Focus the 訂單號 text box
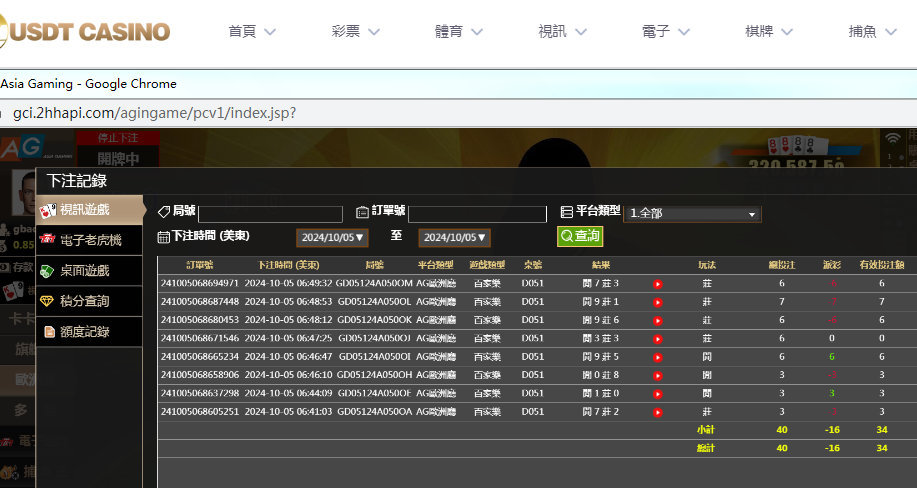The width and height of the screenshot is (917, 488). [477, 214]
